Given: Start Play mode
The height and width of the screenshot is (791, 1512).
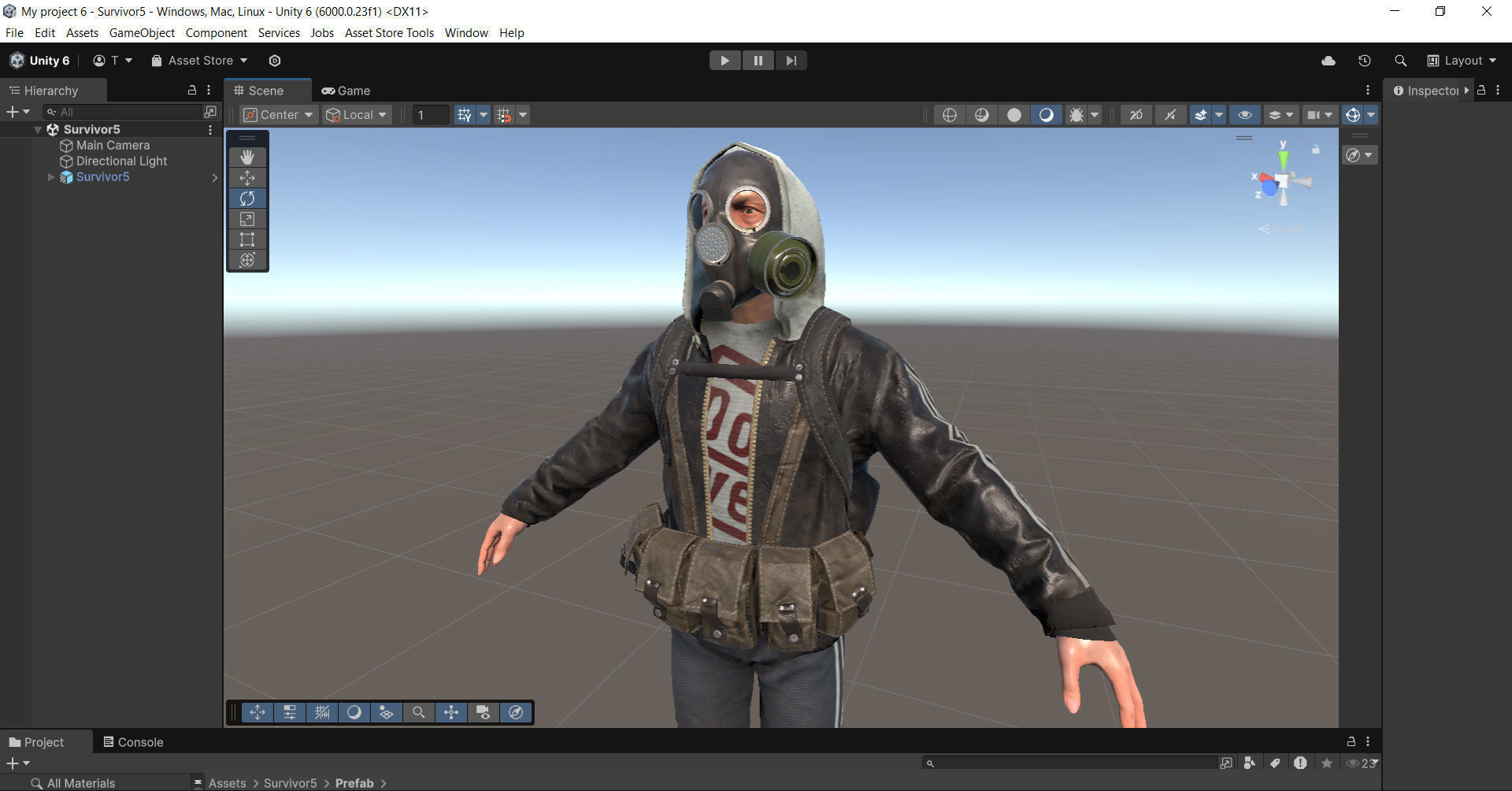Looking at the screenshot, I should [724, 61].
